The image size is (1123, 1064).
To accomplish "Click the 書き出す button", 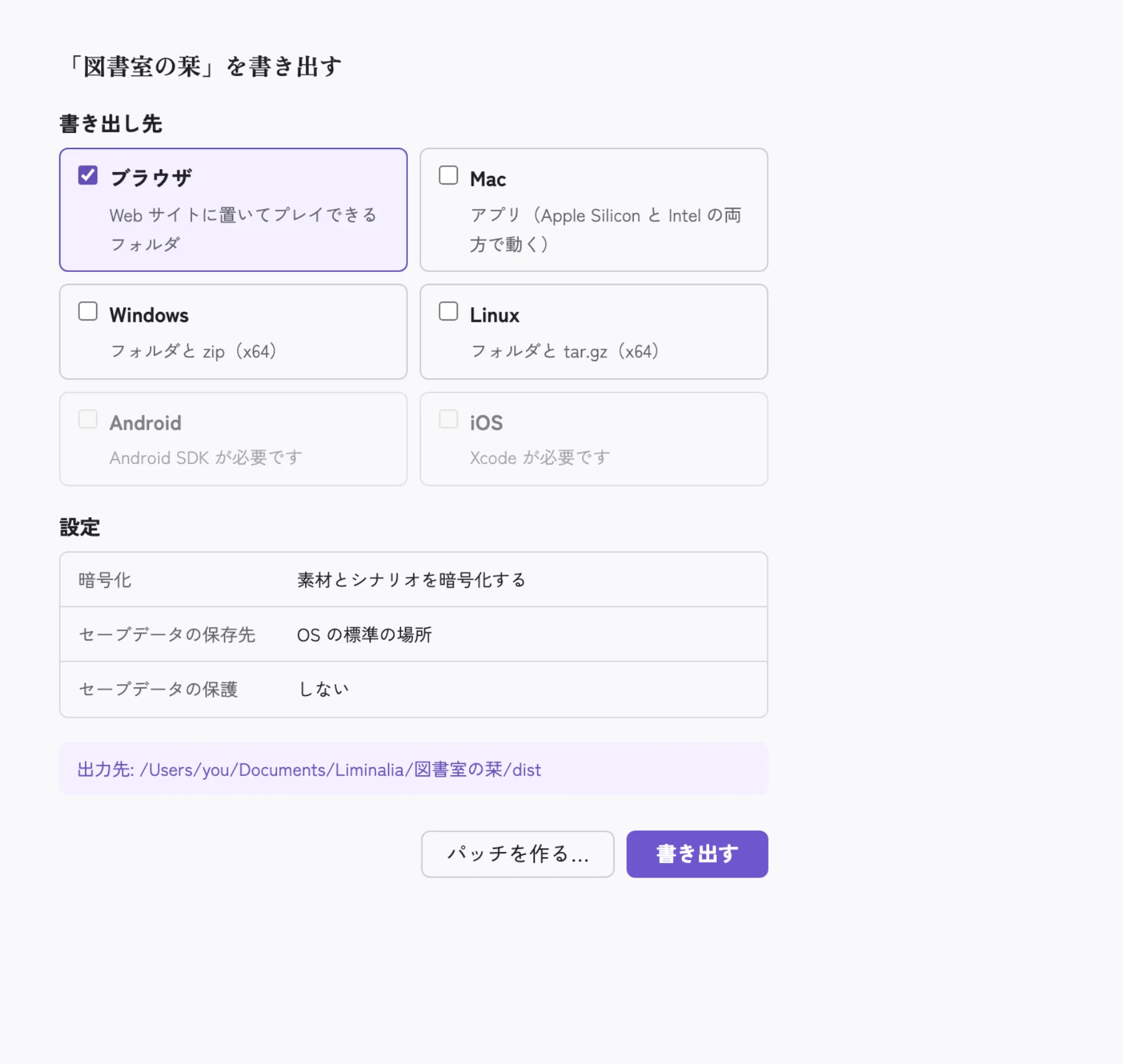I will [x=697, y=854].
